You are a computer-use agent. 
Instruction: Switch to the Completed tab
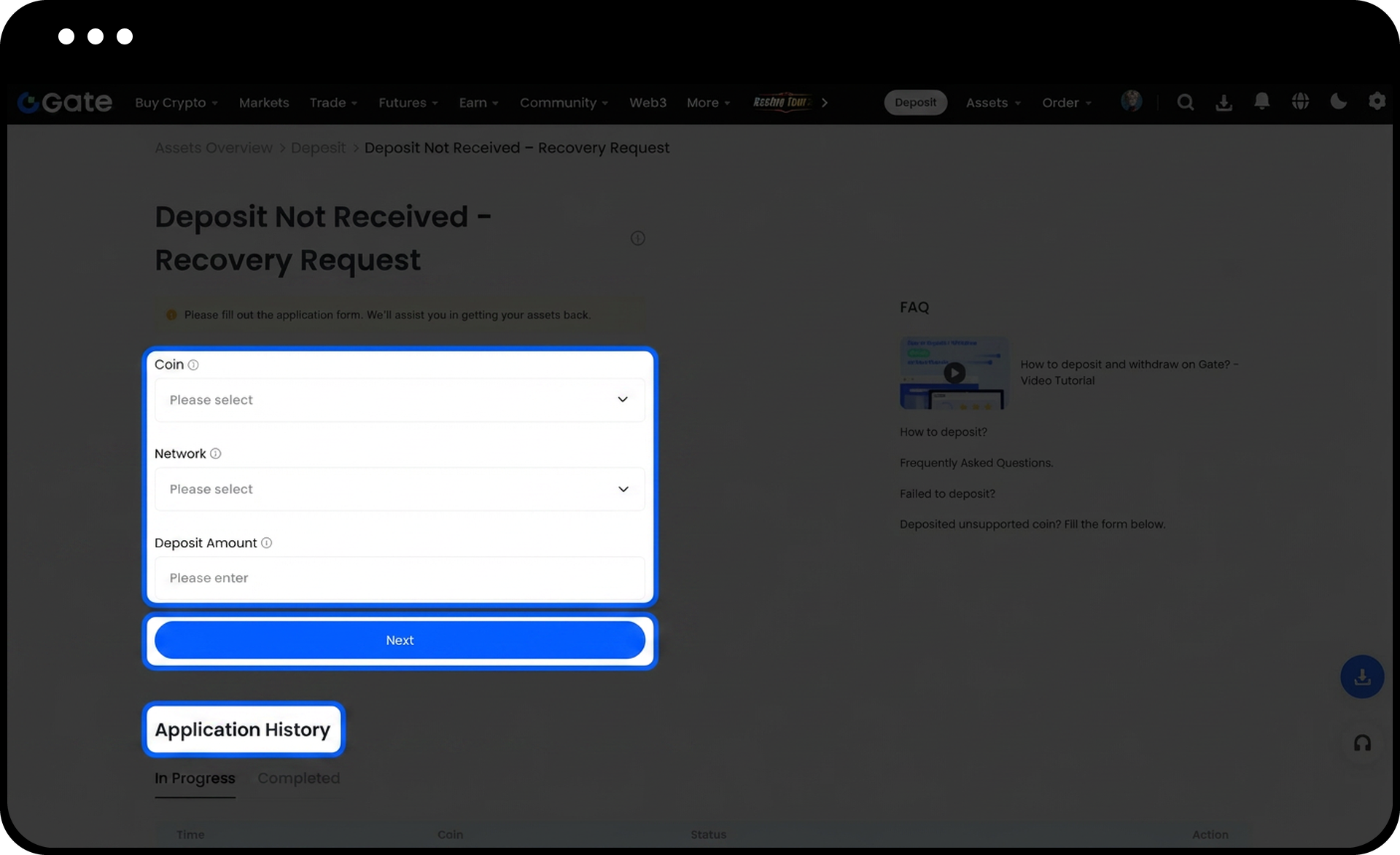[x=298, y=778]
